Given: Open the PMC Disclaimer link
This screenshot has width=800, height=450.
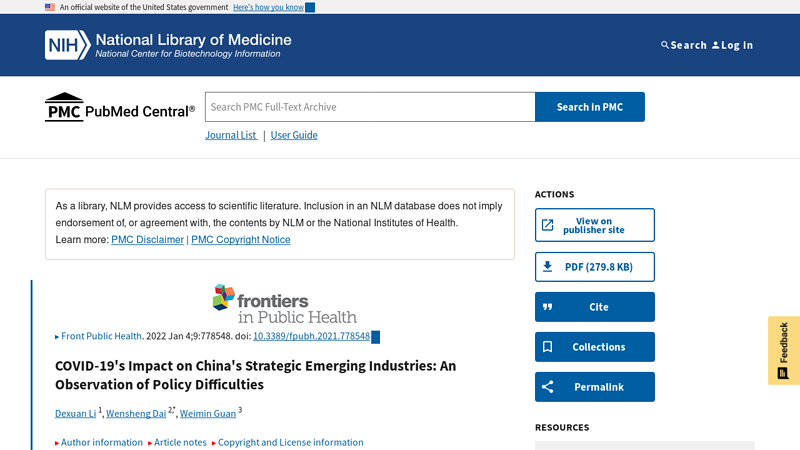Looking at the screenshot, I should [147, 240].
